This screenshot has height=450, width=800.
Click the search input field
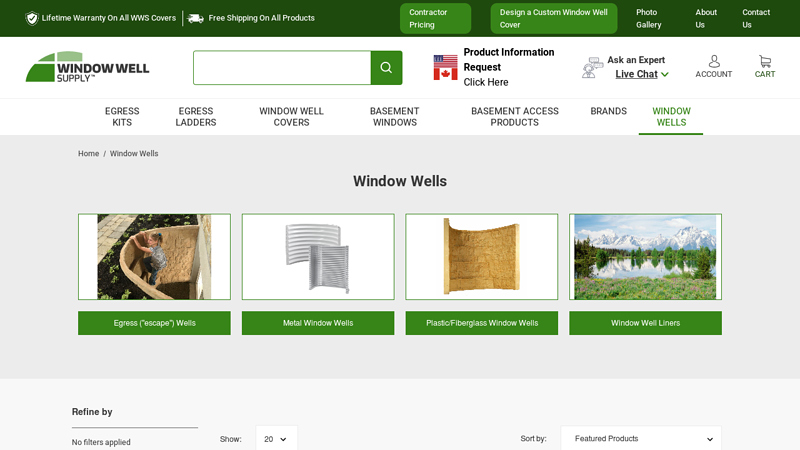(282, 67)
